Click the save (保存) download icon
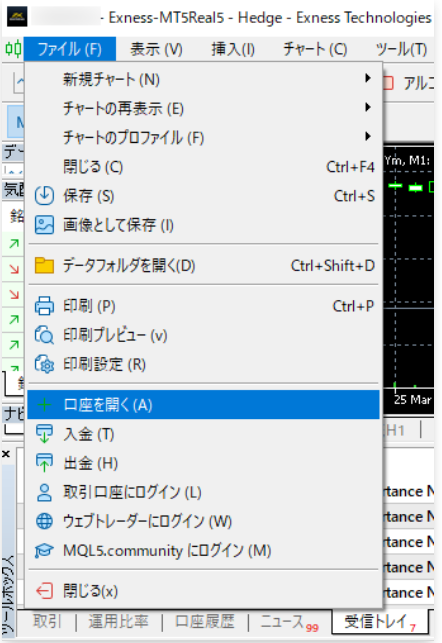 (44, 196)
